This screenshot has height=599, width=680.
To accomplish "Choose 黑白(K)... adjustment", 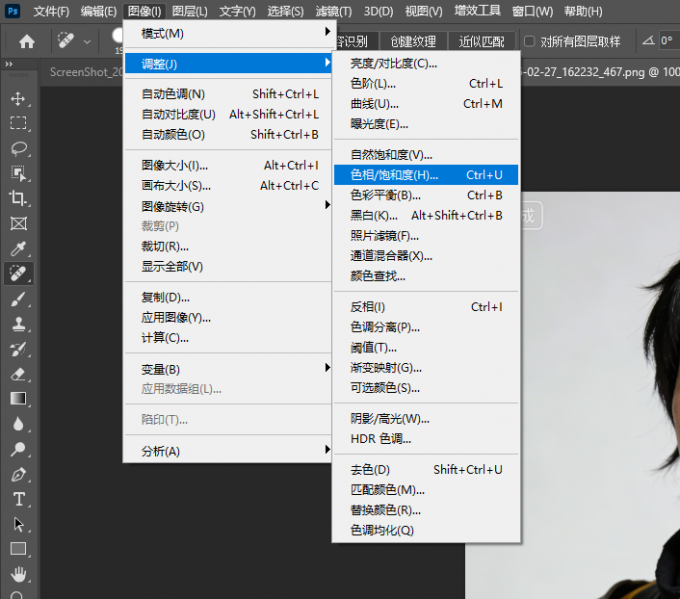I will click(426, 215).
